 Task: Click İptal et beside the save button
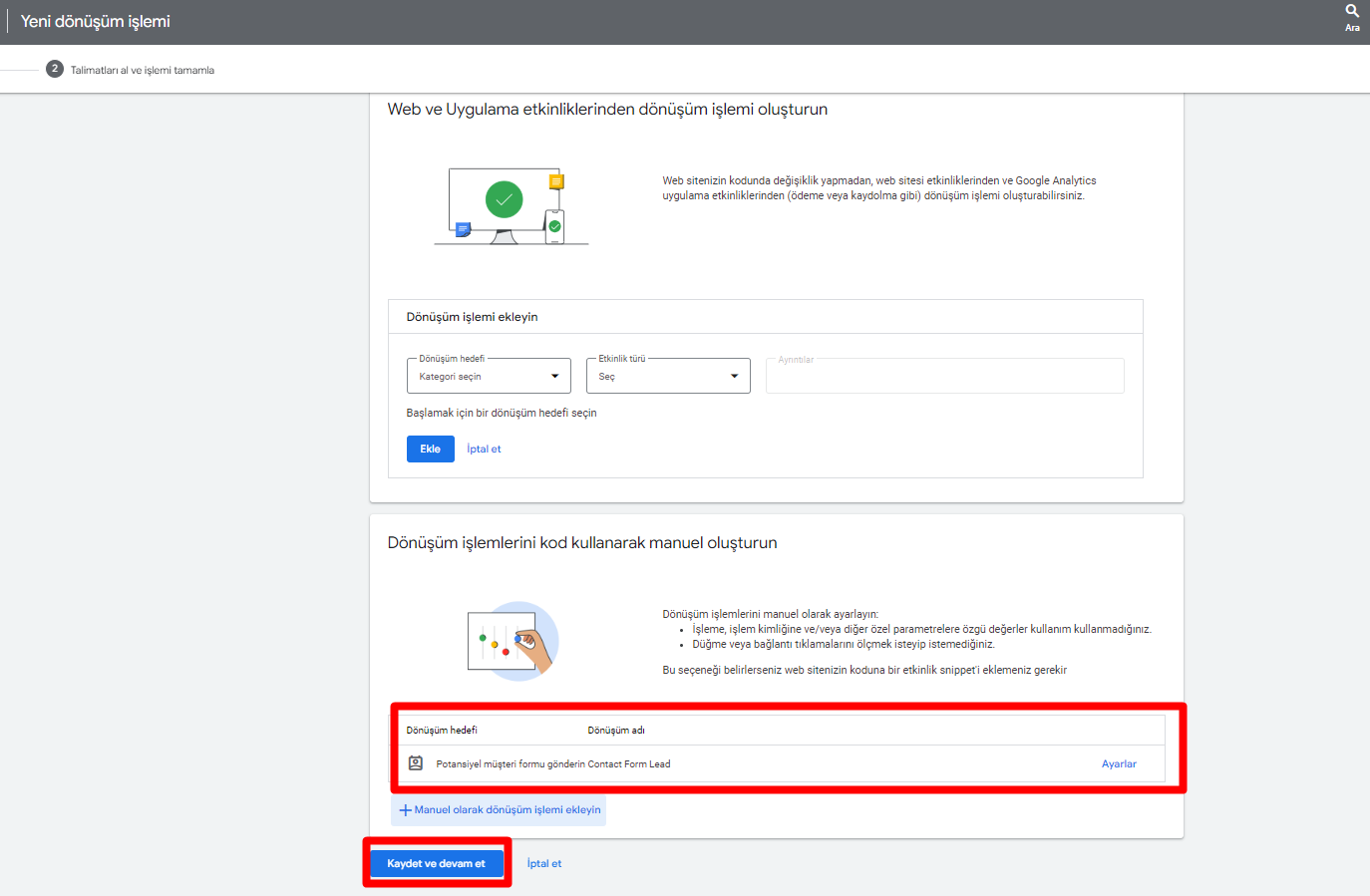coord(544,864)
